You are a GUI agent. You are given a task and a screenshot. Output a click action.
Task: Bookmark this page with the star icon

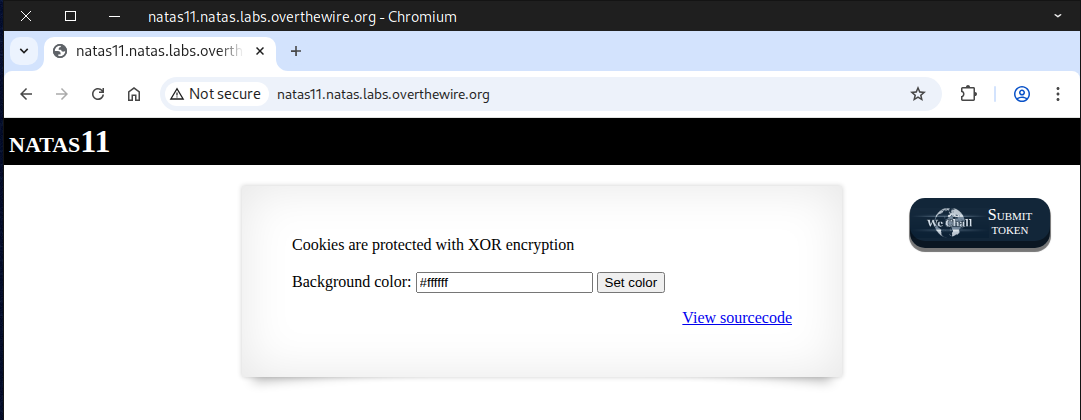[x=917, y=94]
